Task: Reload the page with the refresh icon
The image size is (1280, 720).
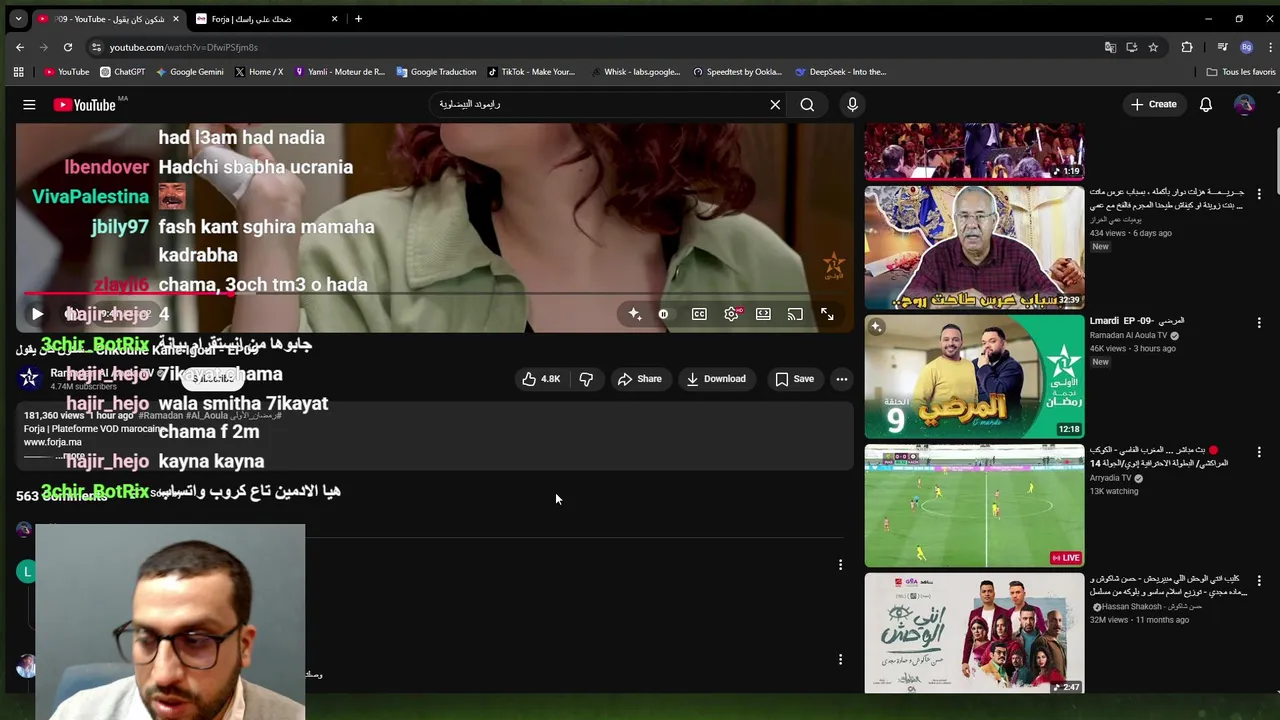Action: (68, 47)
